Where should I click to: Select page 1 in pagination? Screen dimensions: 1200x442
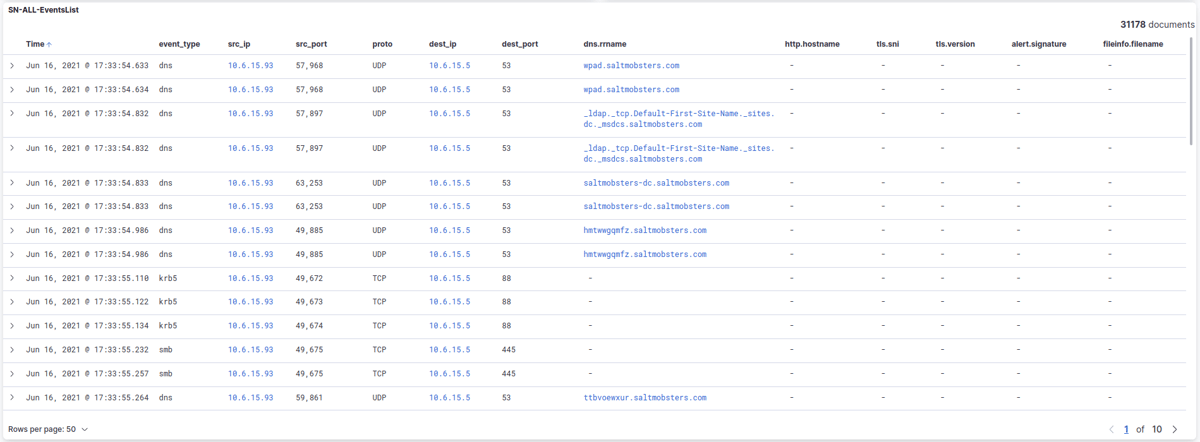[1126, 429]
